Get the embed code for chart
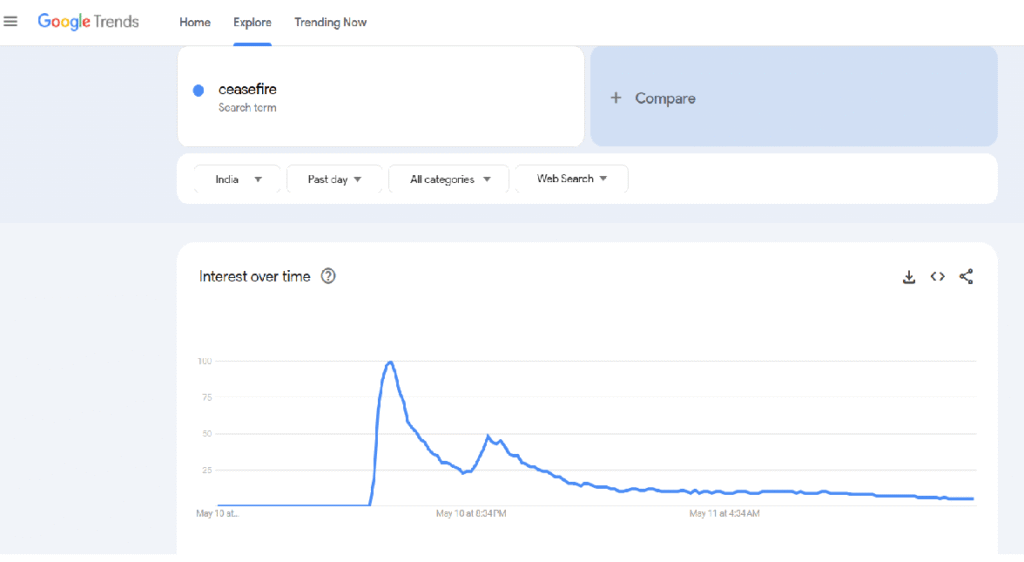This screenshot has height=562, width=1024. 937,277
